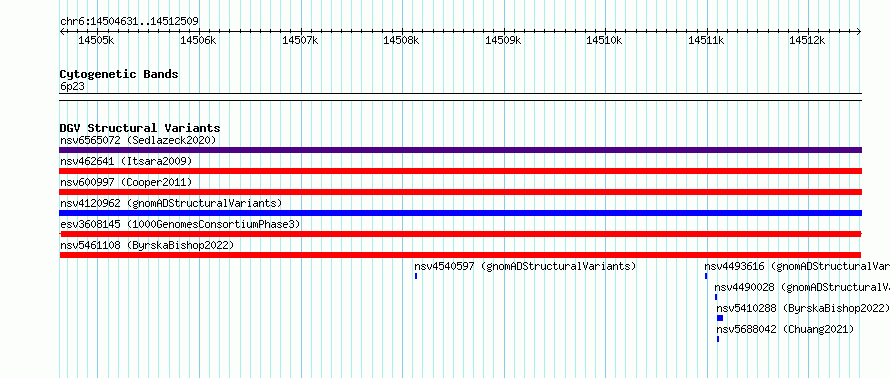The height and width of the screenshot is (378, 890).
Task: Click the 14509k ruler label
Action: 502,40
